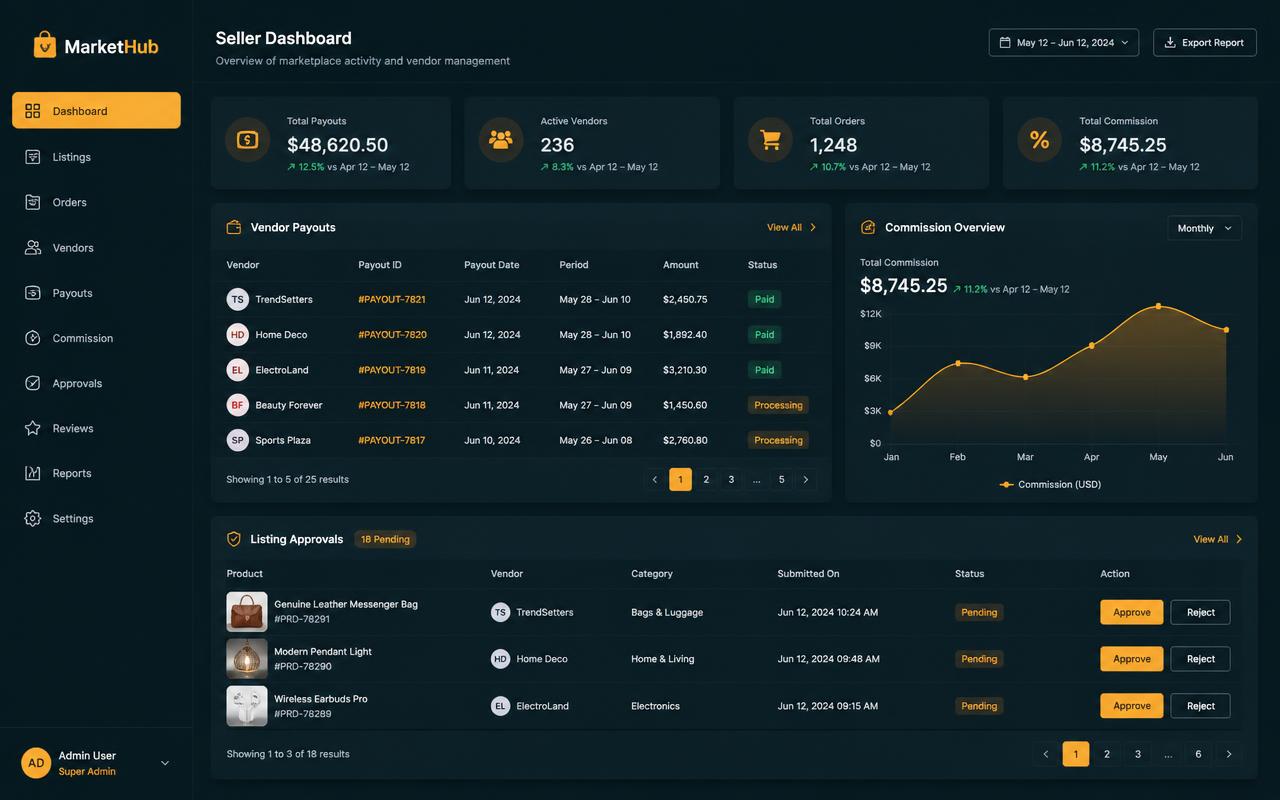Open the Genuine Leather Messenger Bag thumbnail

(x=247, y=612)
